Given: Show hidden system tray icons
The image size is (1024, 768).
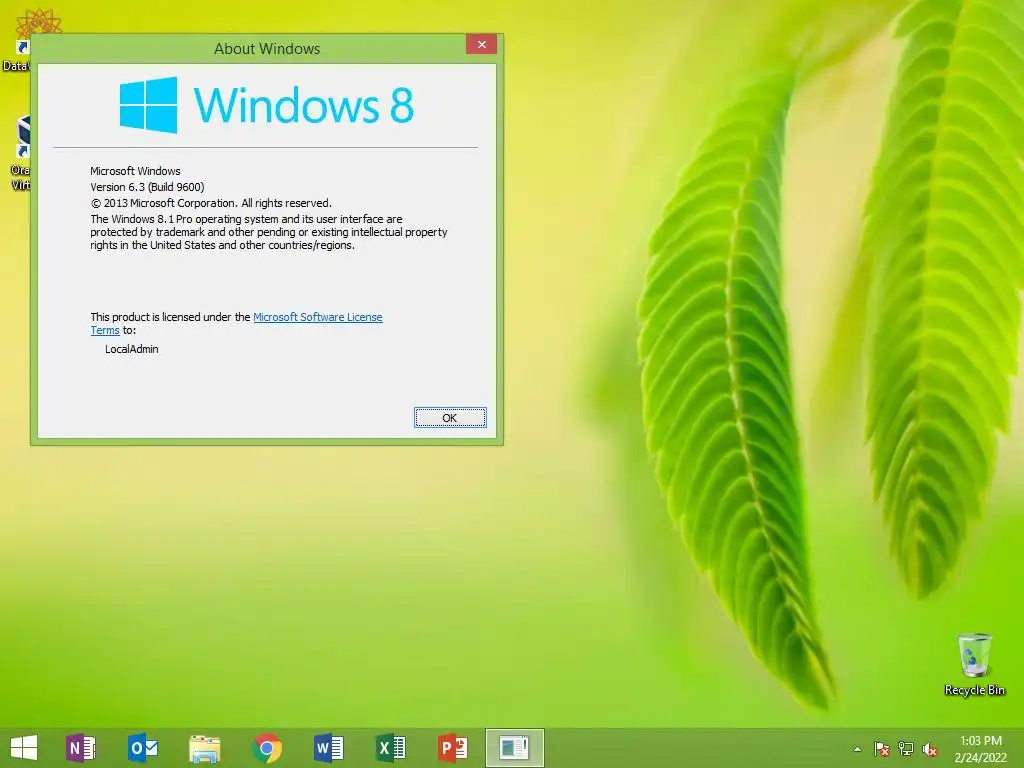Looking at the screenshot, I should tap(857, 749).
